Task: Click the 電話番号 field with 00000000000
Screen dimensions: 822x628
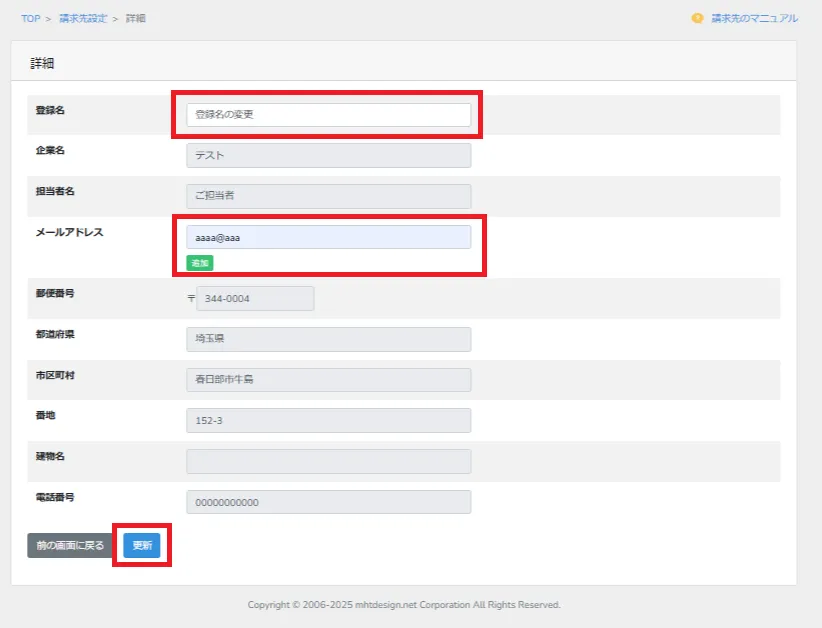Action: (328, 502)
